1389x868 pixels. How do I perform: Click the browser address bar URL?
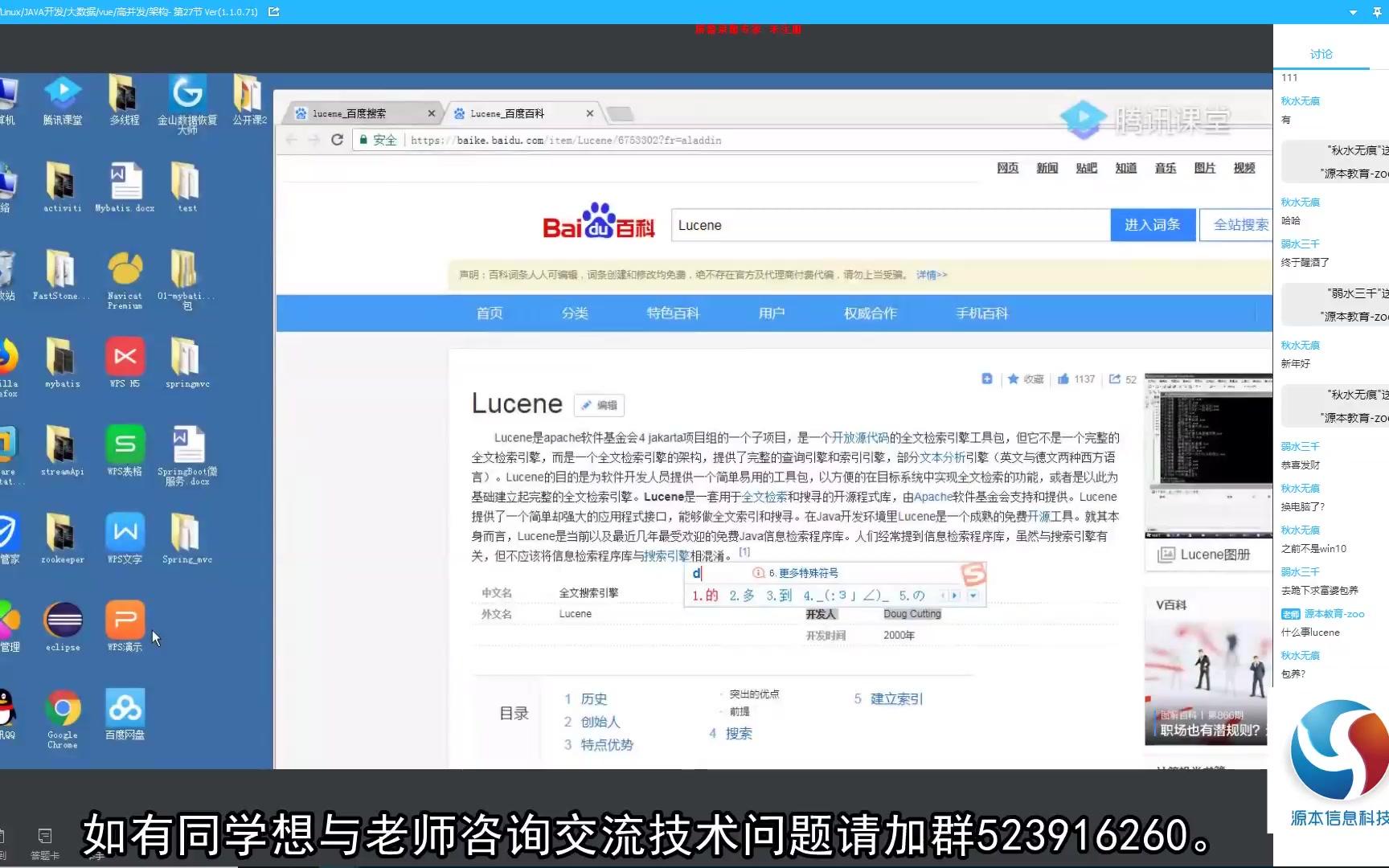point(566,140)
